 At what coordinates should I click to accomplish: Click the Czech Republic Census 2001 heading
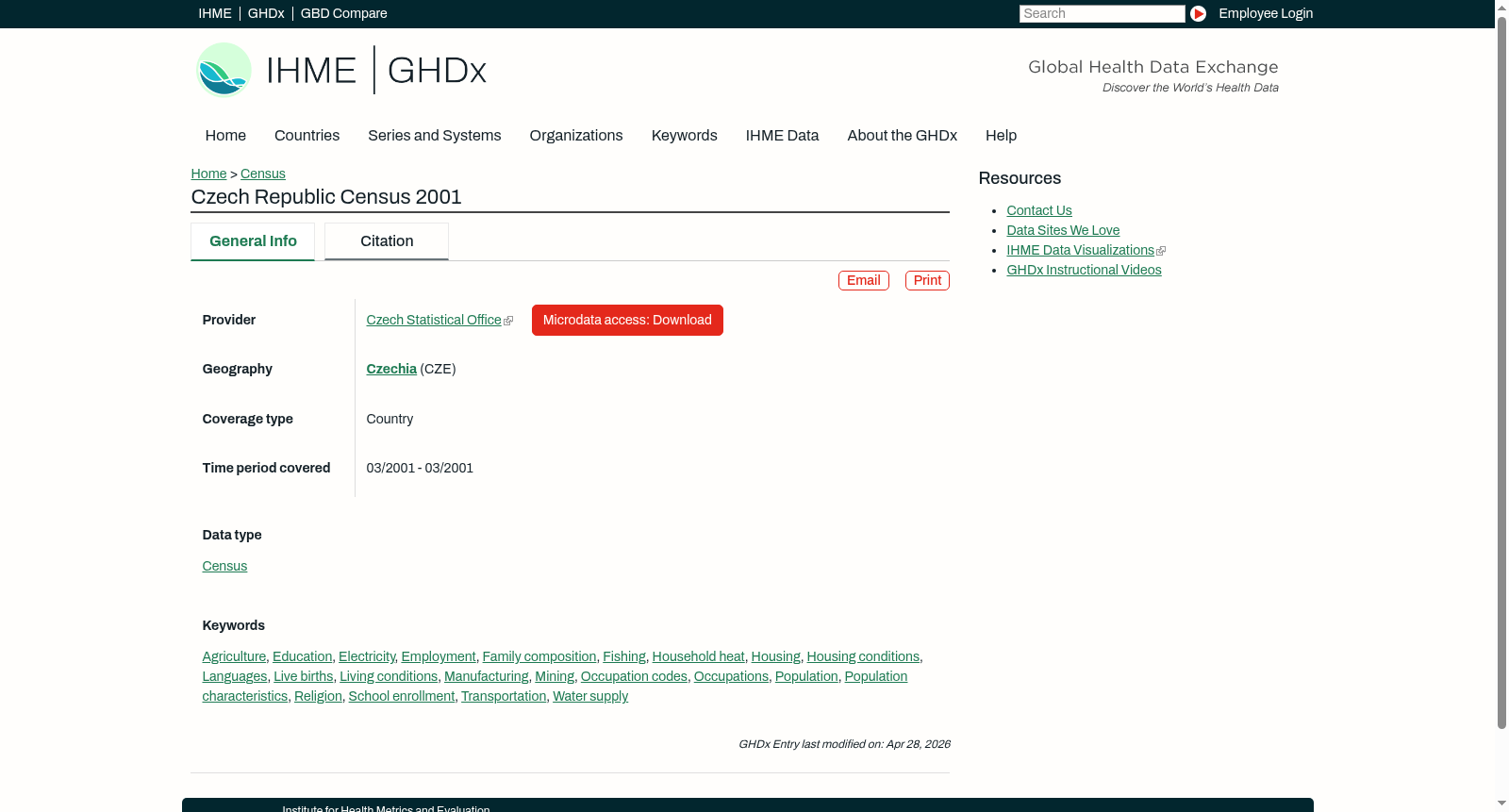tap(326, 197)
